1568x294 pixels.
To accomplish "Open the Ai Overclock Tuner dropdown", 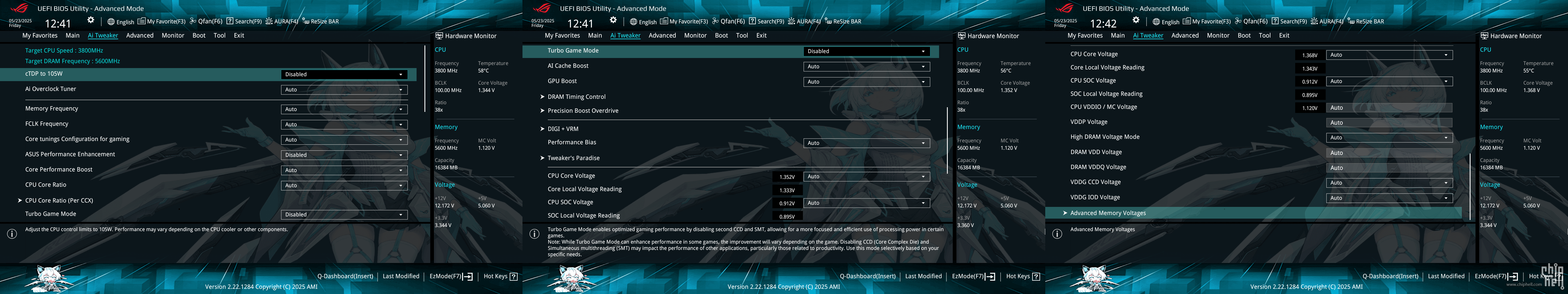I will (x=344, y=90).
